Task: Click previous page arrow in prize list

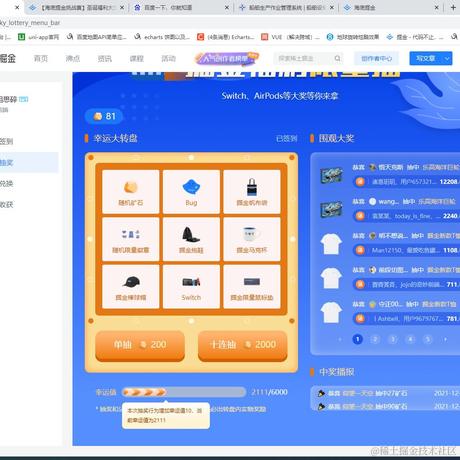Action: [340, 339]
